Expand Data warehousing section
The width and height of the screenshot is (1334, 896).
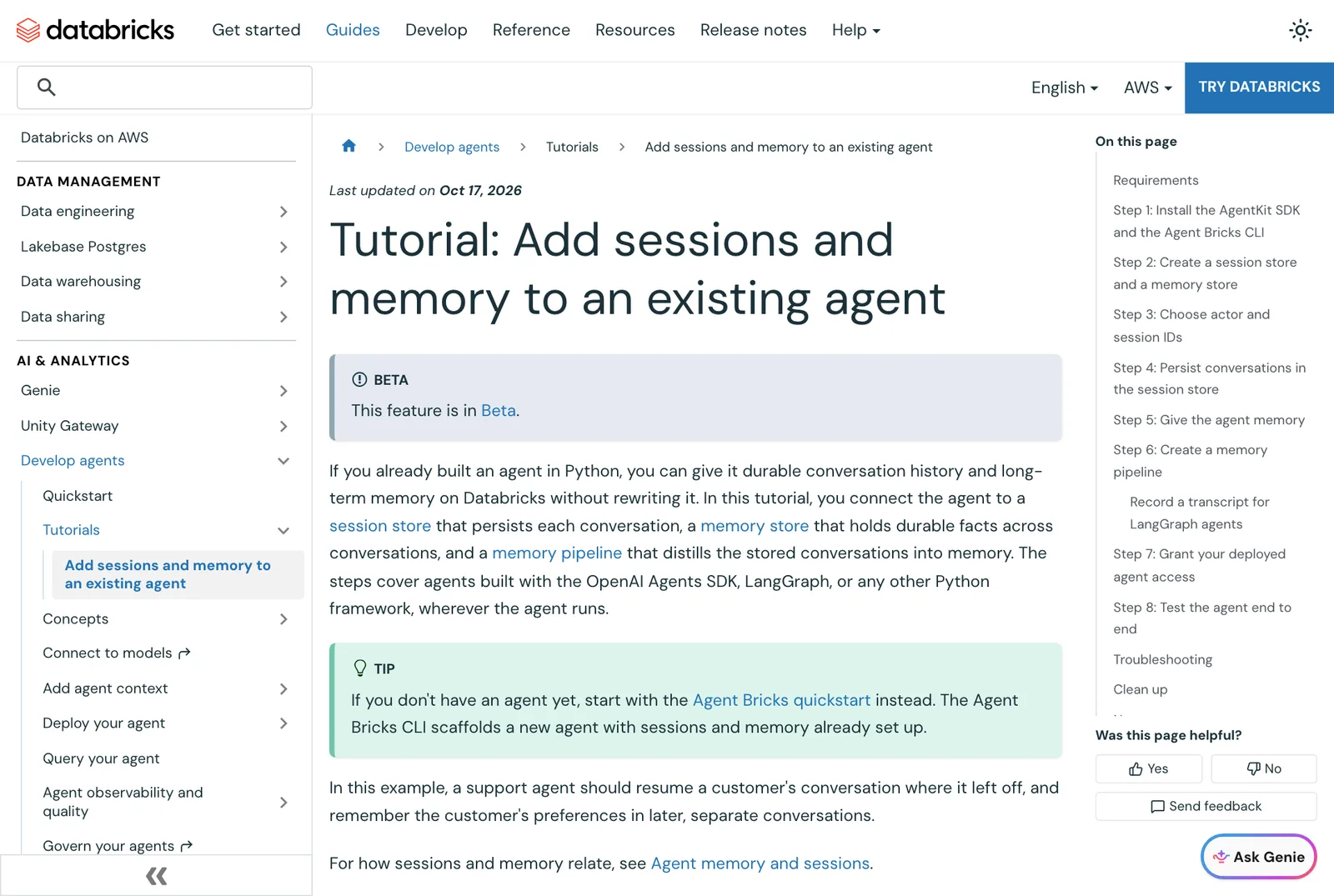[x=283, y=282]
